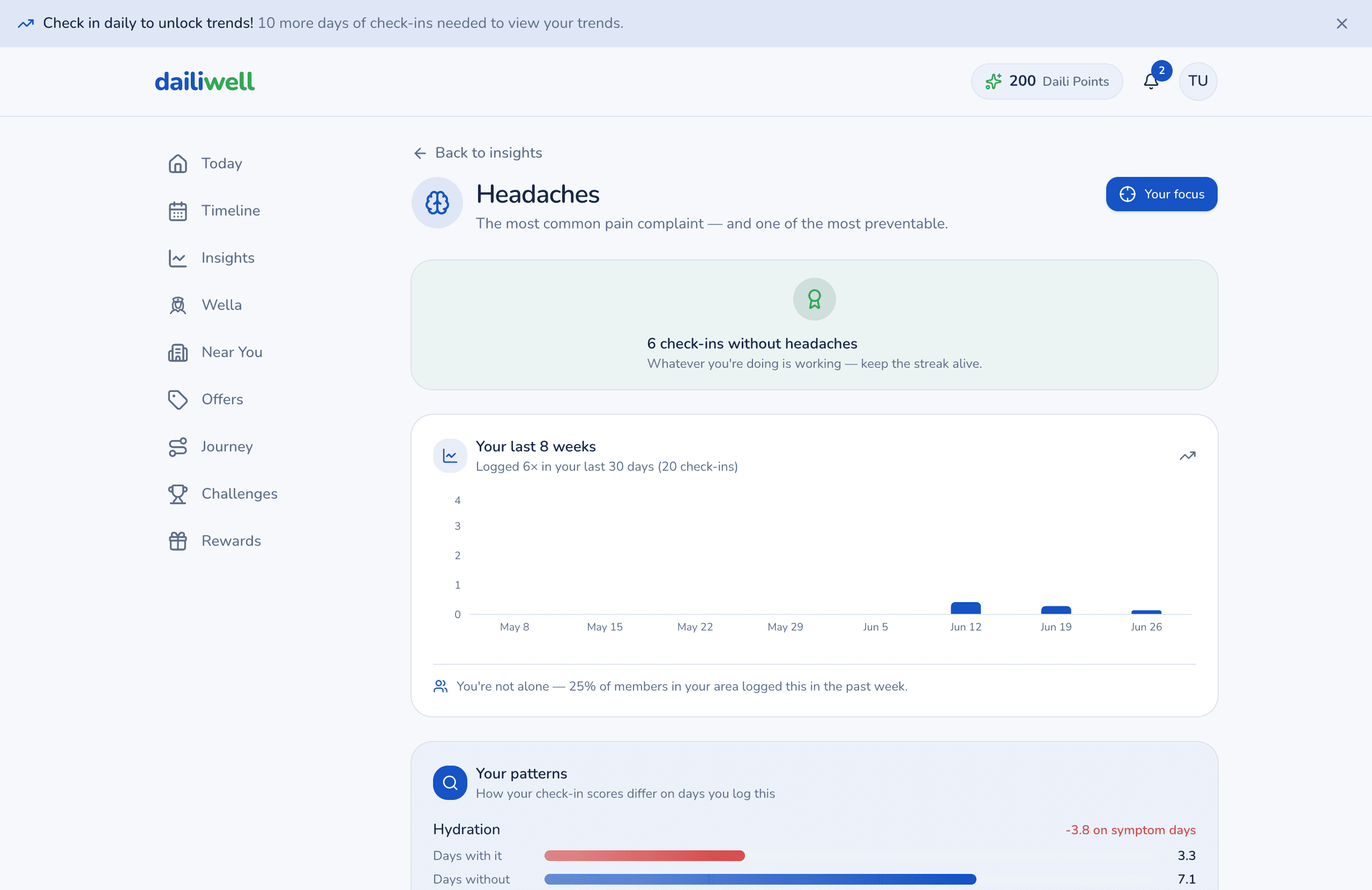Click the Headaches brain icon

[x=437, y=203]
